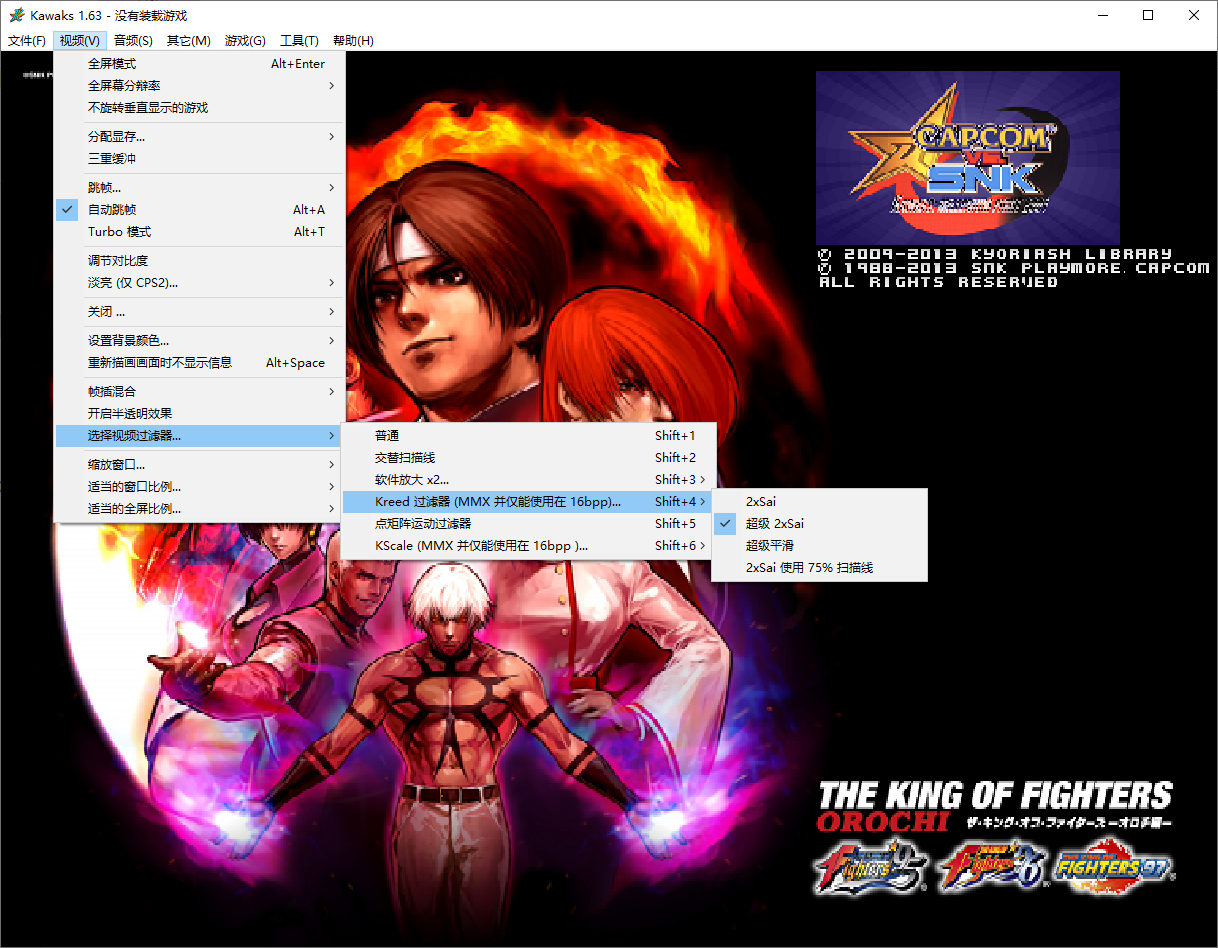Select the highlighted 选择视频过滤器... entry
The width and height of the screenshot is (1218, 948).
pyautogui.click(x=200, y=436)
